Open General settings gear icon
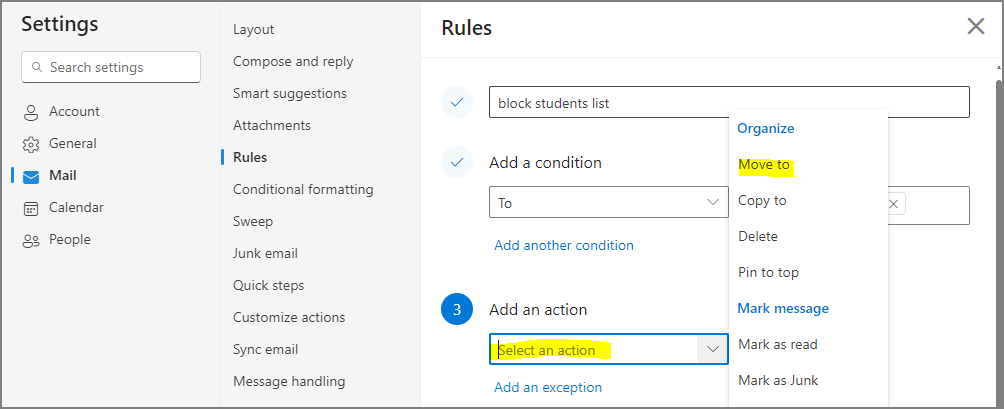 (x=31, y=144)
